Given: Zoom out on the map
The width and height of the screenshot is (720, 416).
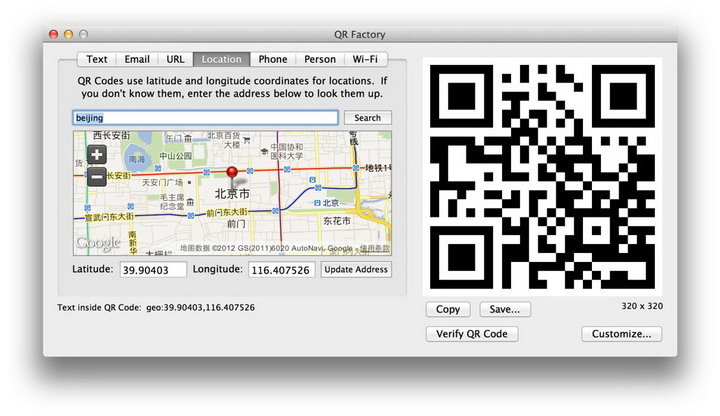Looking at the screenshot, I should click(x=97, y=177).
